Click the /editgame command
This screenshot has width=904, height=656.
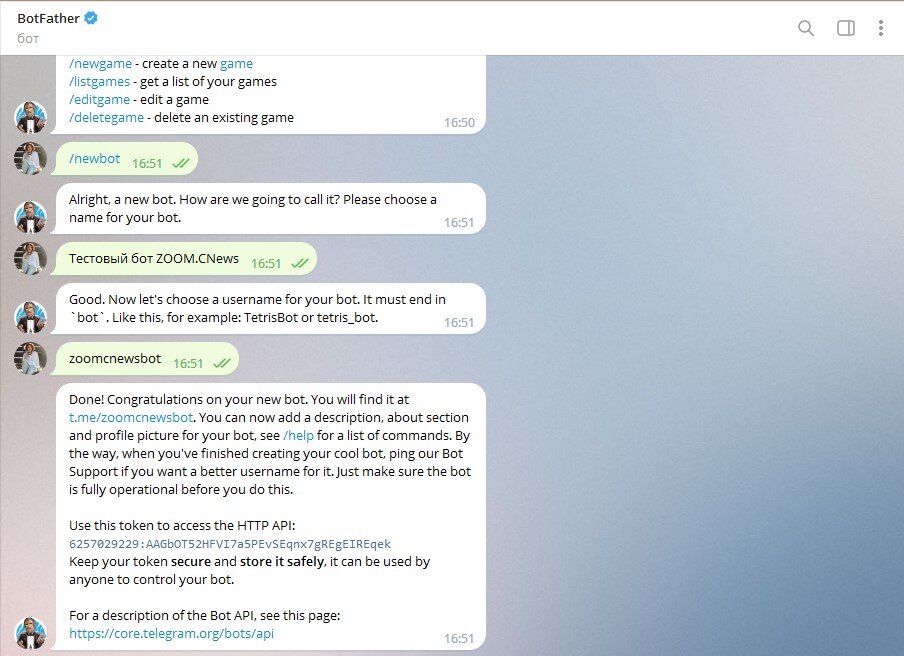99,99
